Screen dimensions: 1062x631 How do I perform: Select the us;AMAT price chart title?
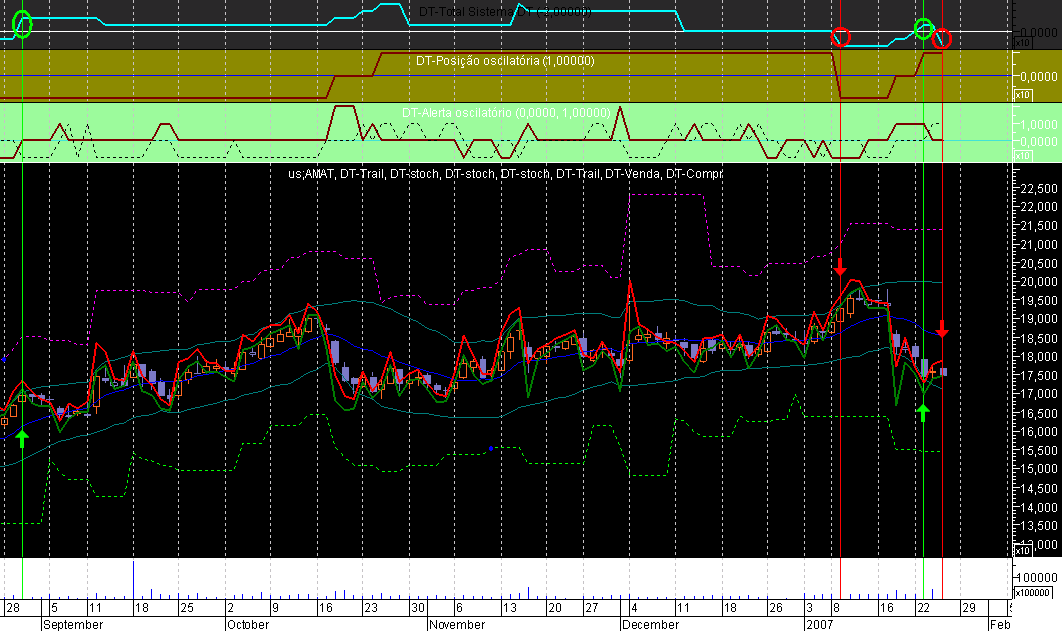[505, 174]
